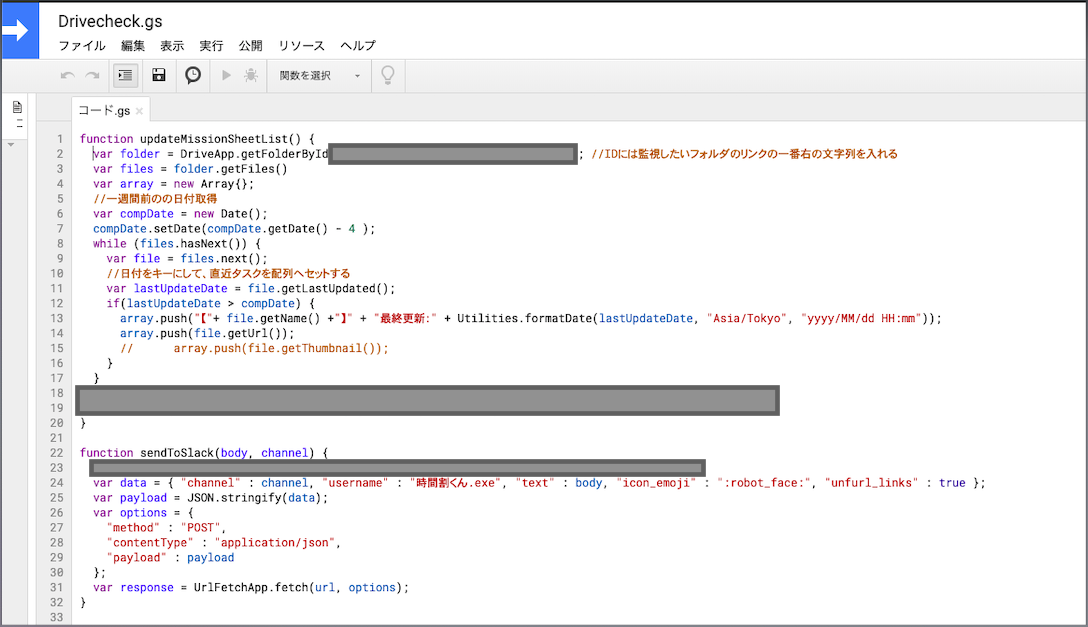This screenshot has width=1088, height=627.
Task: Click the "unfurl_links" key
Action: pyautogui.click(x=872, y=483)
